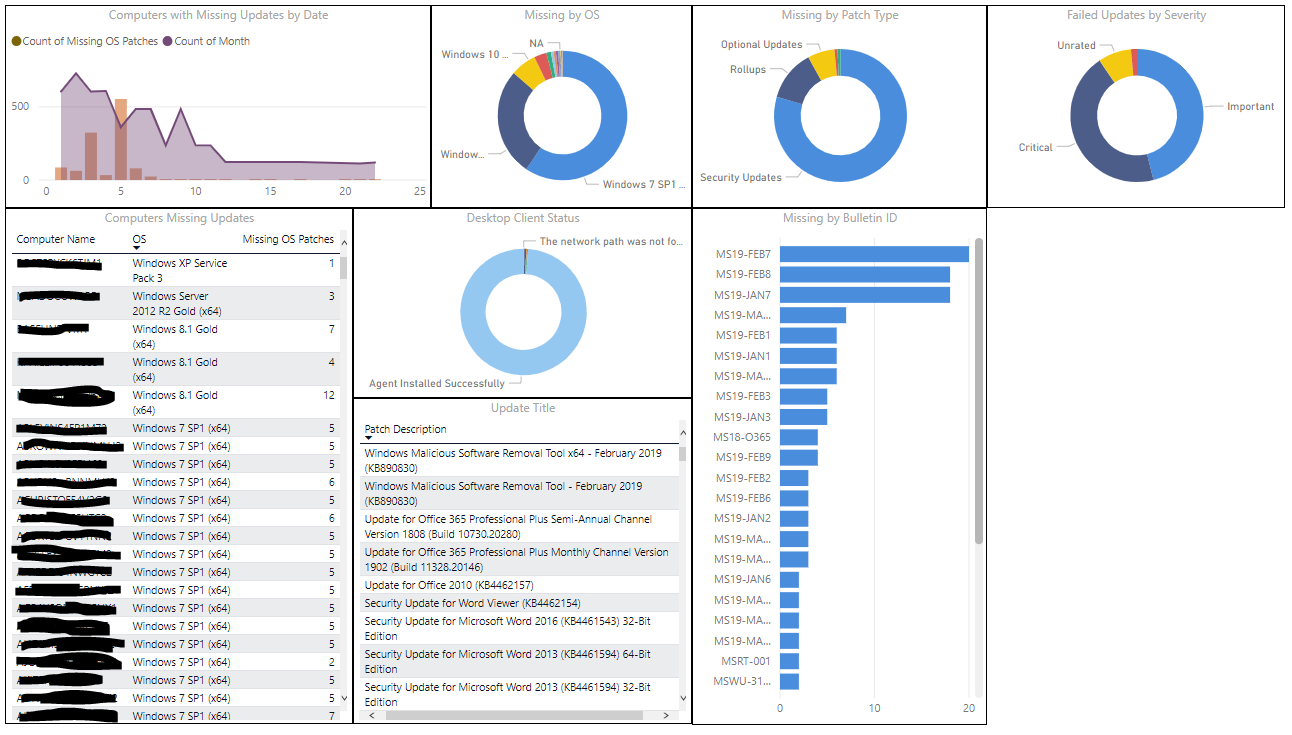Select the MS19-FEB7 bar
The height and width of the screenshot is (735, 1292).
pyautogui.click(x=874, y=254)
